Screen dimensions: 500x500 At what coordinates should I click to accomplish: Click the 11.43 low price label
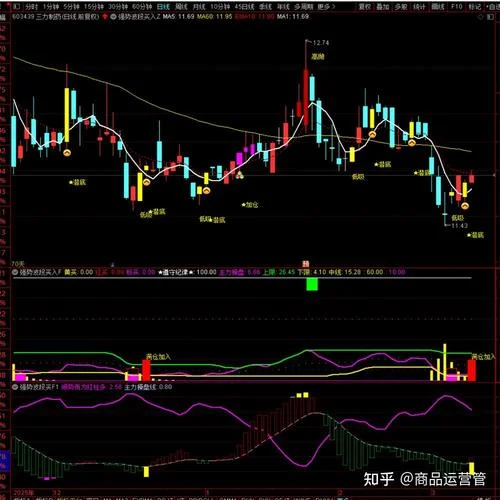(x=459, y=226)
